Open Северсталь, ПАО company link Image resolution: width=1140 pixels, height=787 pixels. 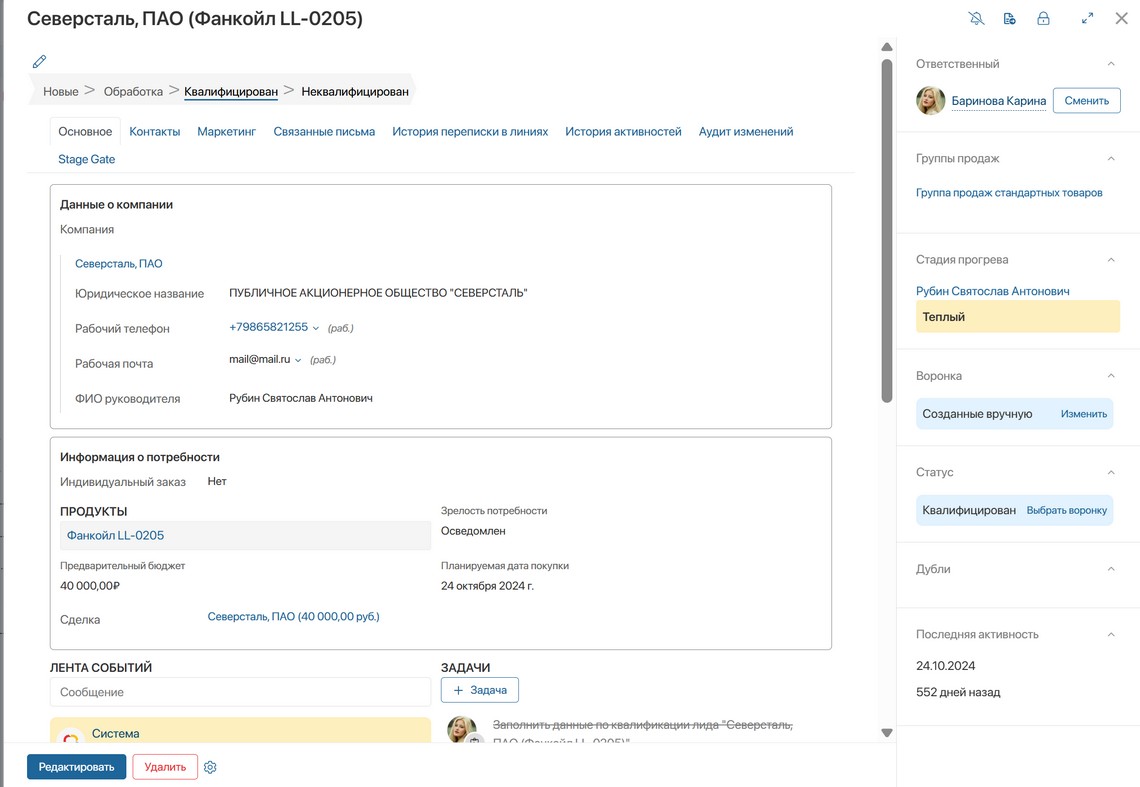coord(119,263)
